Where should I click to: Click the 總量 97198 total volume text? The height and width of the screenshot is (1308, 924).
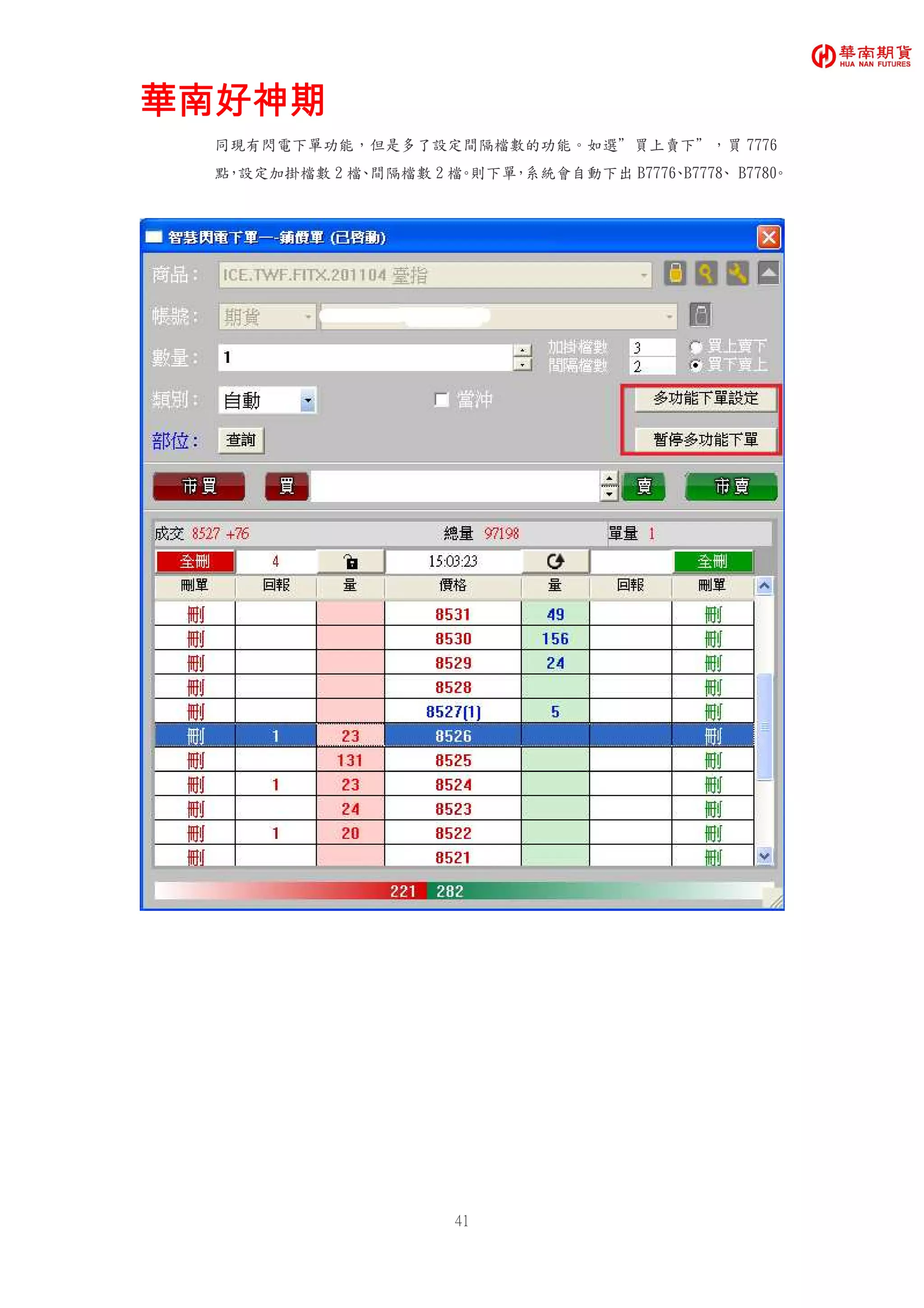(482, 534)
